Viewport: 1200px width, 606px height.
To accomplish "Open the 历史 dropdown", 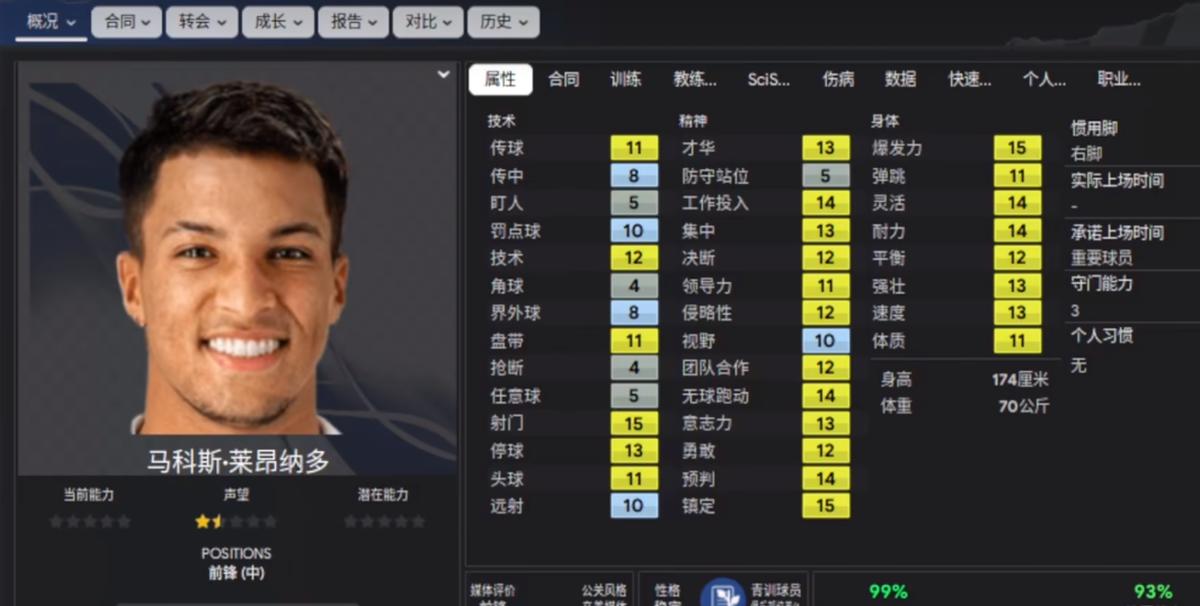I will pos(504,22).
